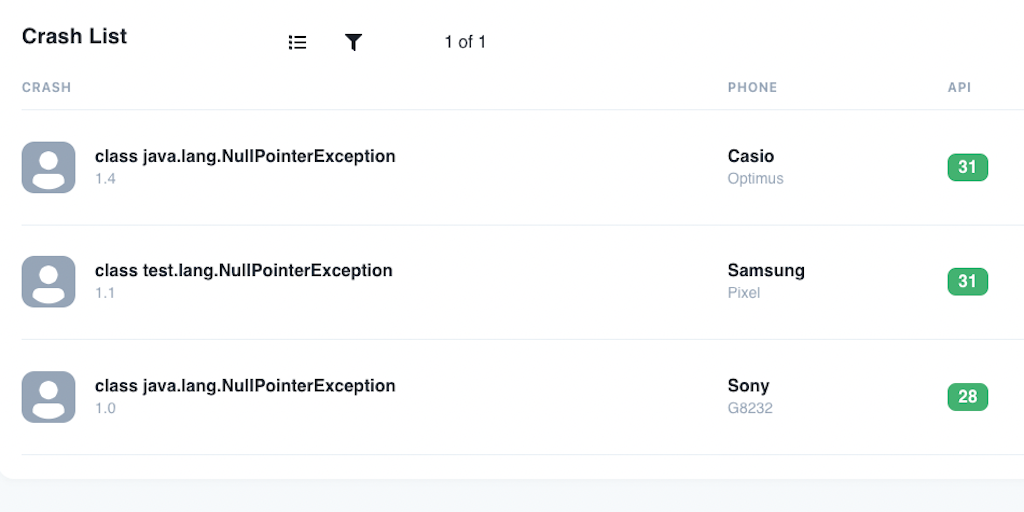
Task: Click avatar icon of Sony crash row
Action: [48, 396]
